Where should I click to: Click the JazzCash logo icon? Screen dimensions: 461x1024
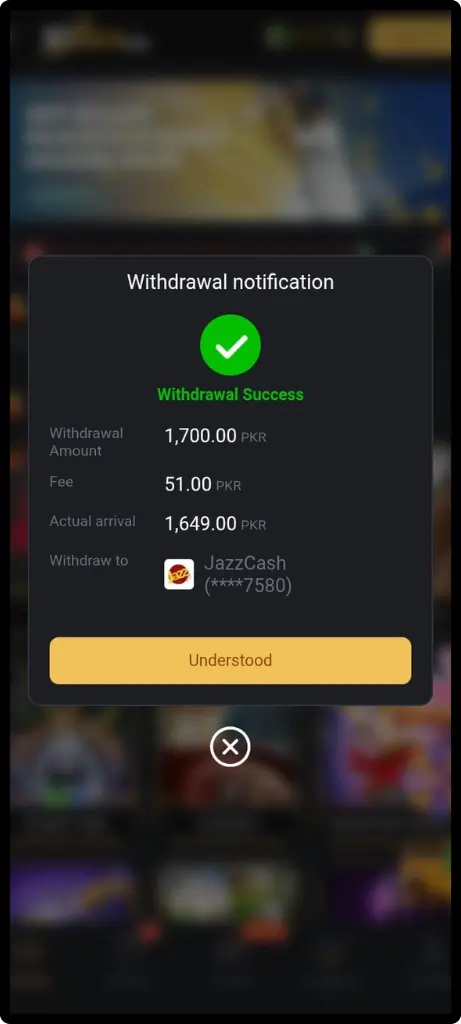[x=179, y=574]
